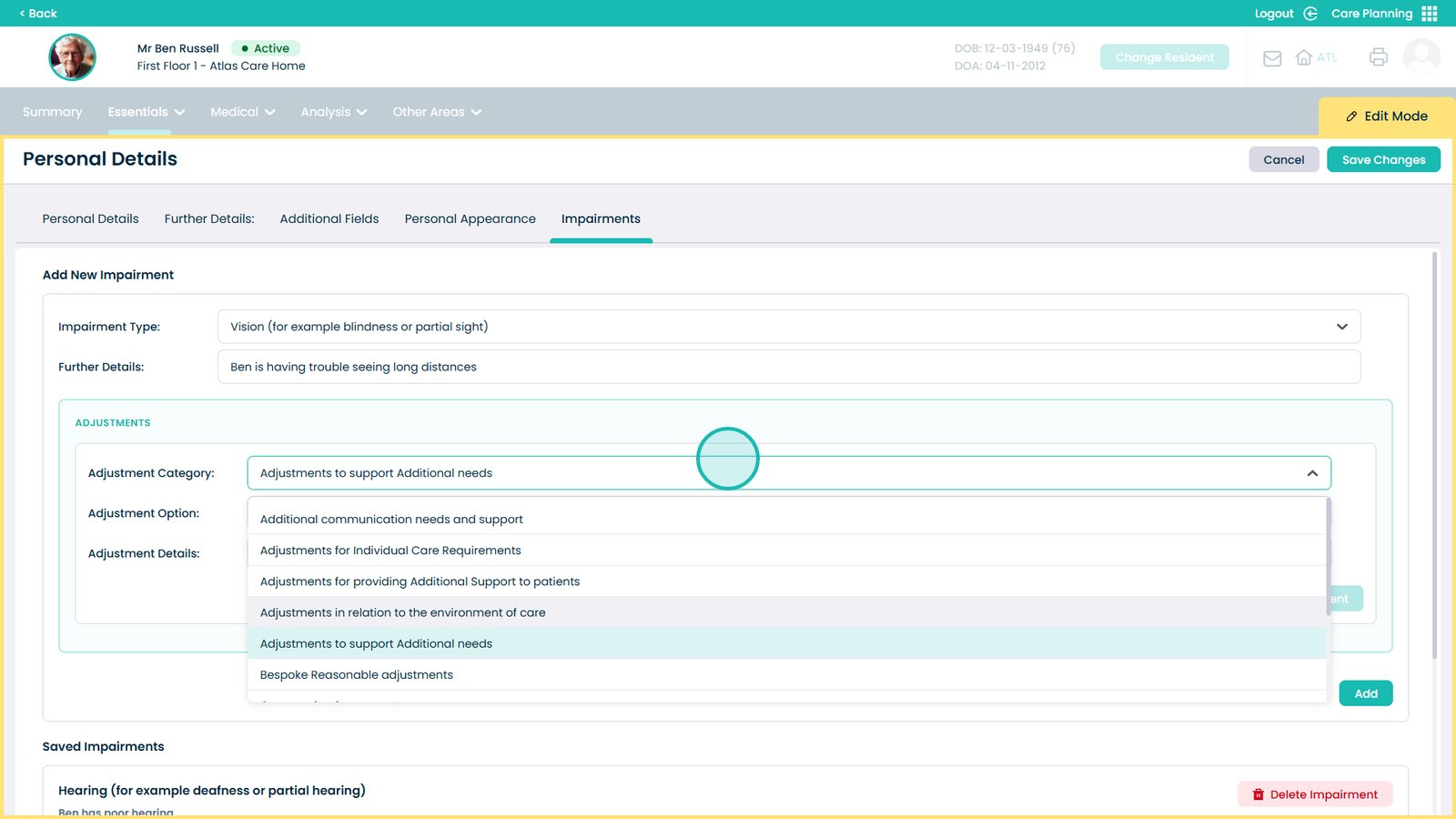Click Ben Russell's resident photo
Viewport: 1456px width, 819px height.
click(x=72, y=57)
